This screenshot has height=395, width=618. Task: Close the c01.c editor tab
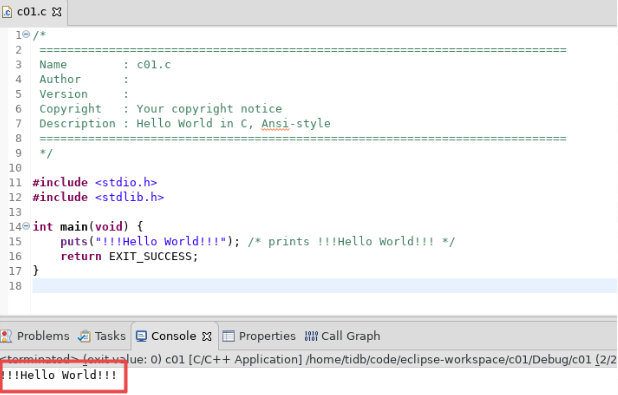[x=57, y=12]
